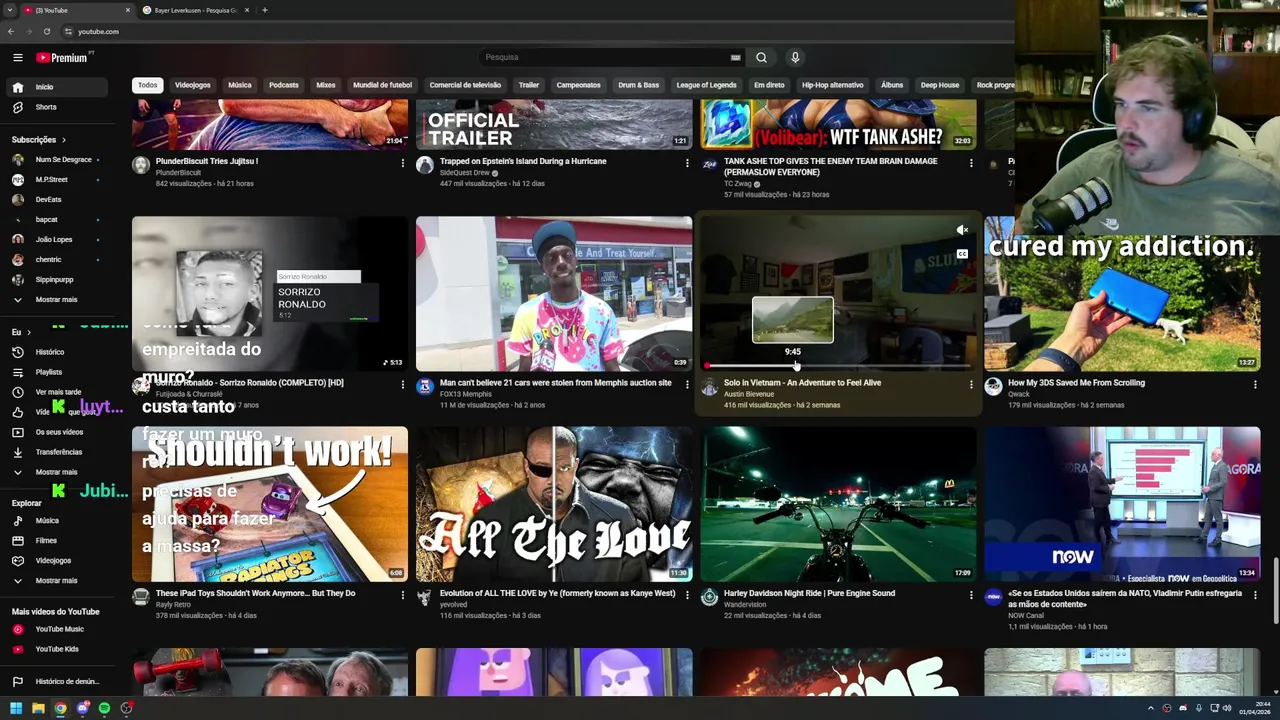1280x720 pixels.
Task: Open more options for 3DS scrolling video
Action: pyautogui.click(x=1255, y=384)
